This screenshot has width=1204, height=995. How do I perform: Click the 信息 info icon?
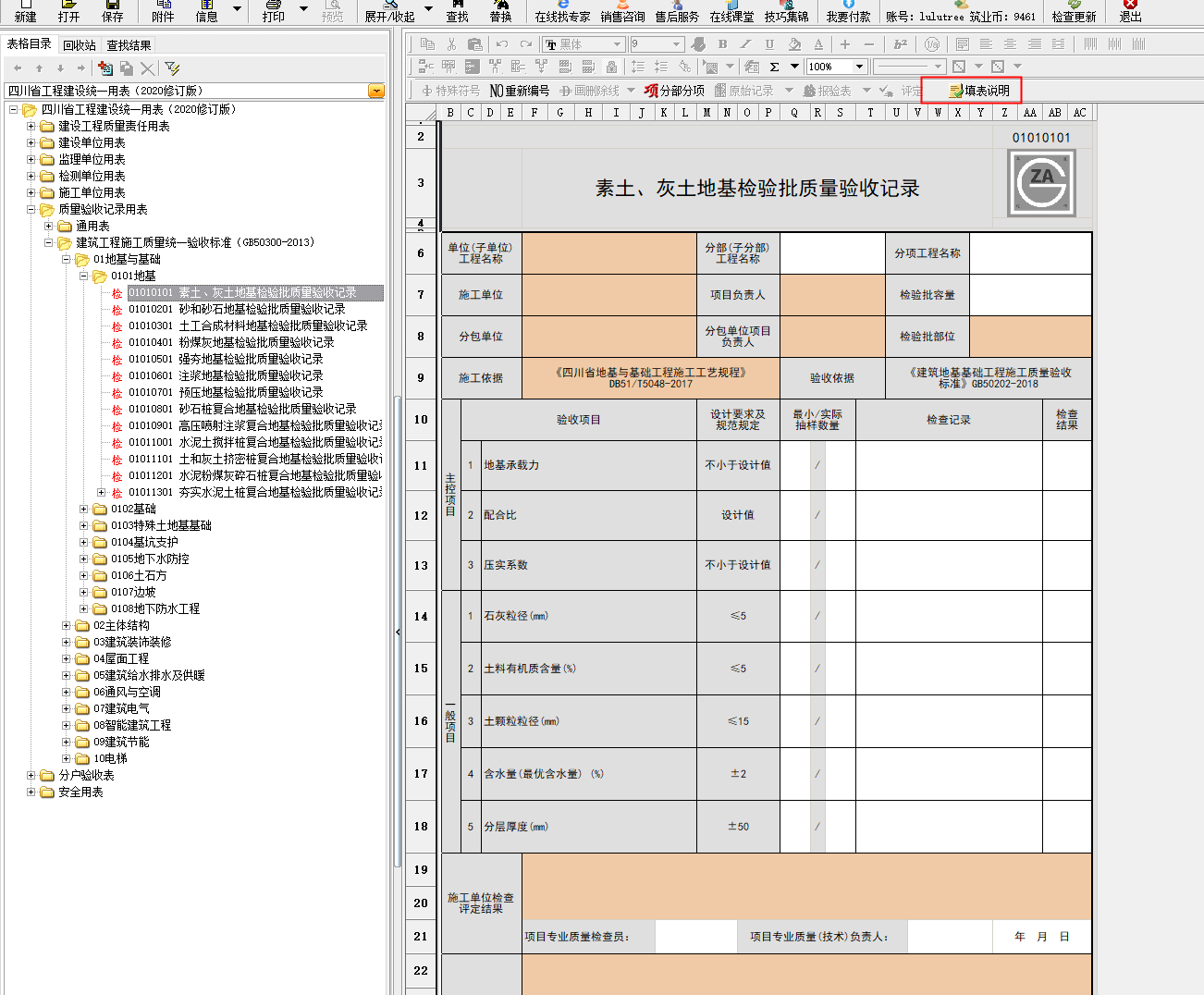(207, 10)
